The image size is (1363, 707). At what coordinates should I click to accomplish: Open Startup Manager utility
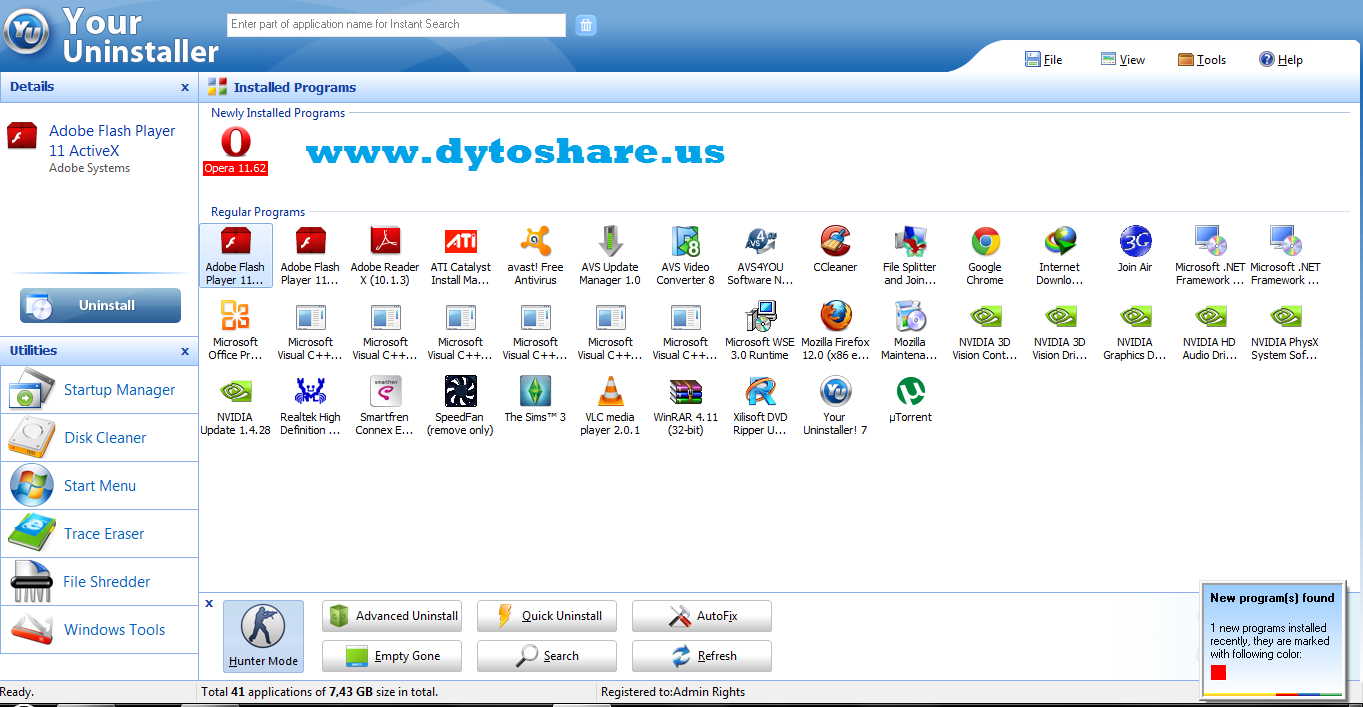point(99,390)
